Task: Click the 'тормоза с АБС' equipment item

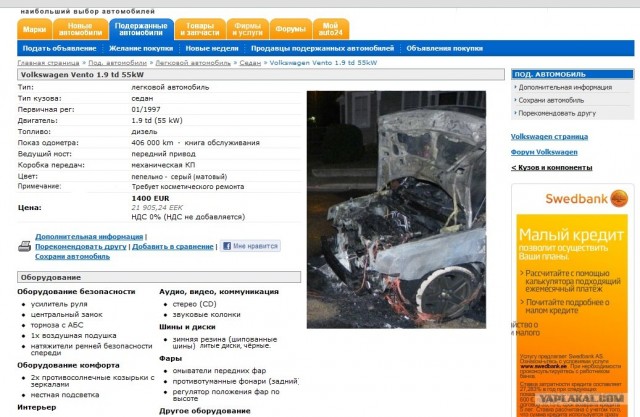Action: tap(57, 325)
